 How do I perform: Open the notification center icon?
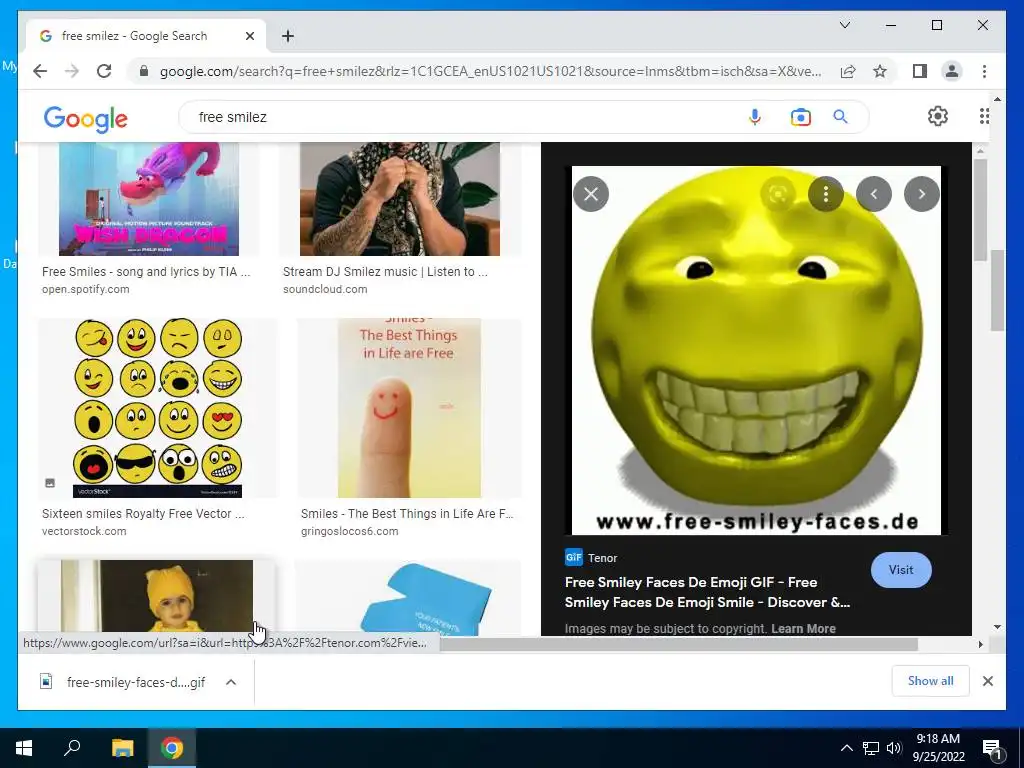992,748
